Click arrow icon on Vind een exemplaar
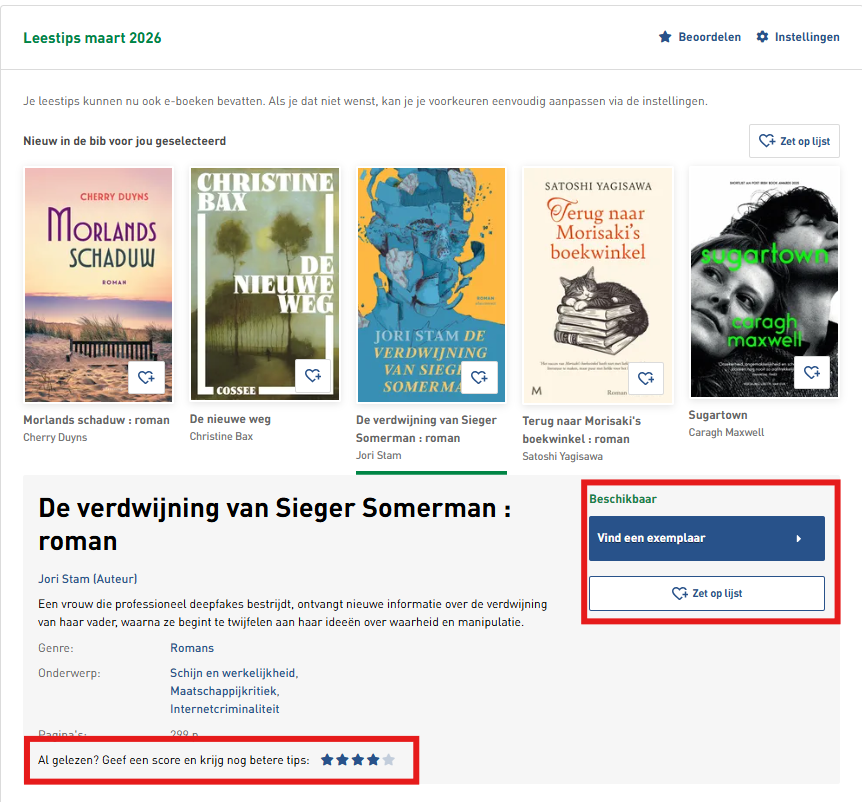 pos(799,539)
